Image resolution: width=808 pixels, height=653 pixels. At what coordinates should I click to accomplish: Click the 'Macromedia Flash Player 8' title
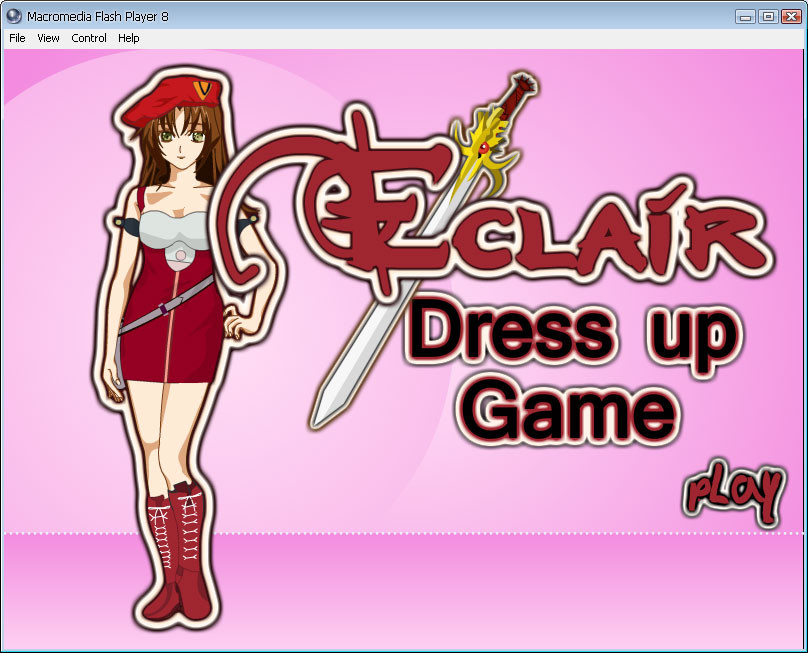point(98,16)
